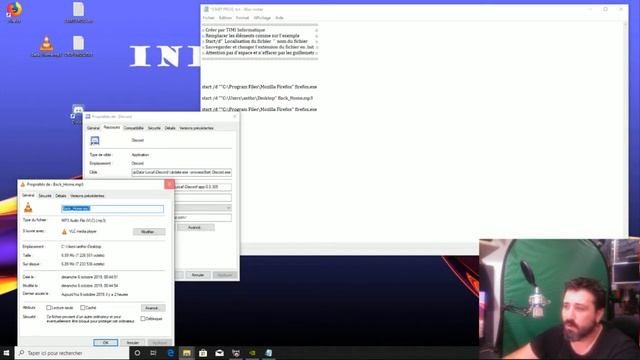Click the Modifier button for default app

[x=149, y=231]
